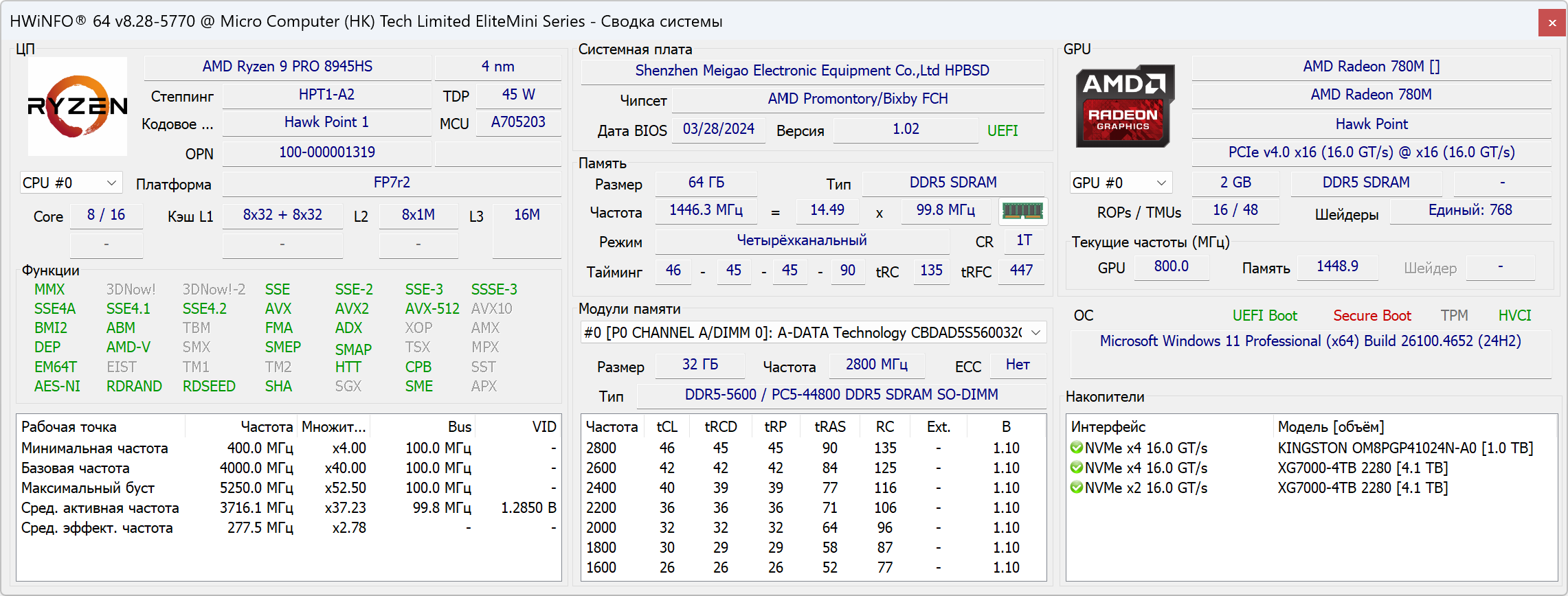Click the 1446.3 МГц memory frequency value

pyautogui.click(x=706, y=210)
